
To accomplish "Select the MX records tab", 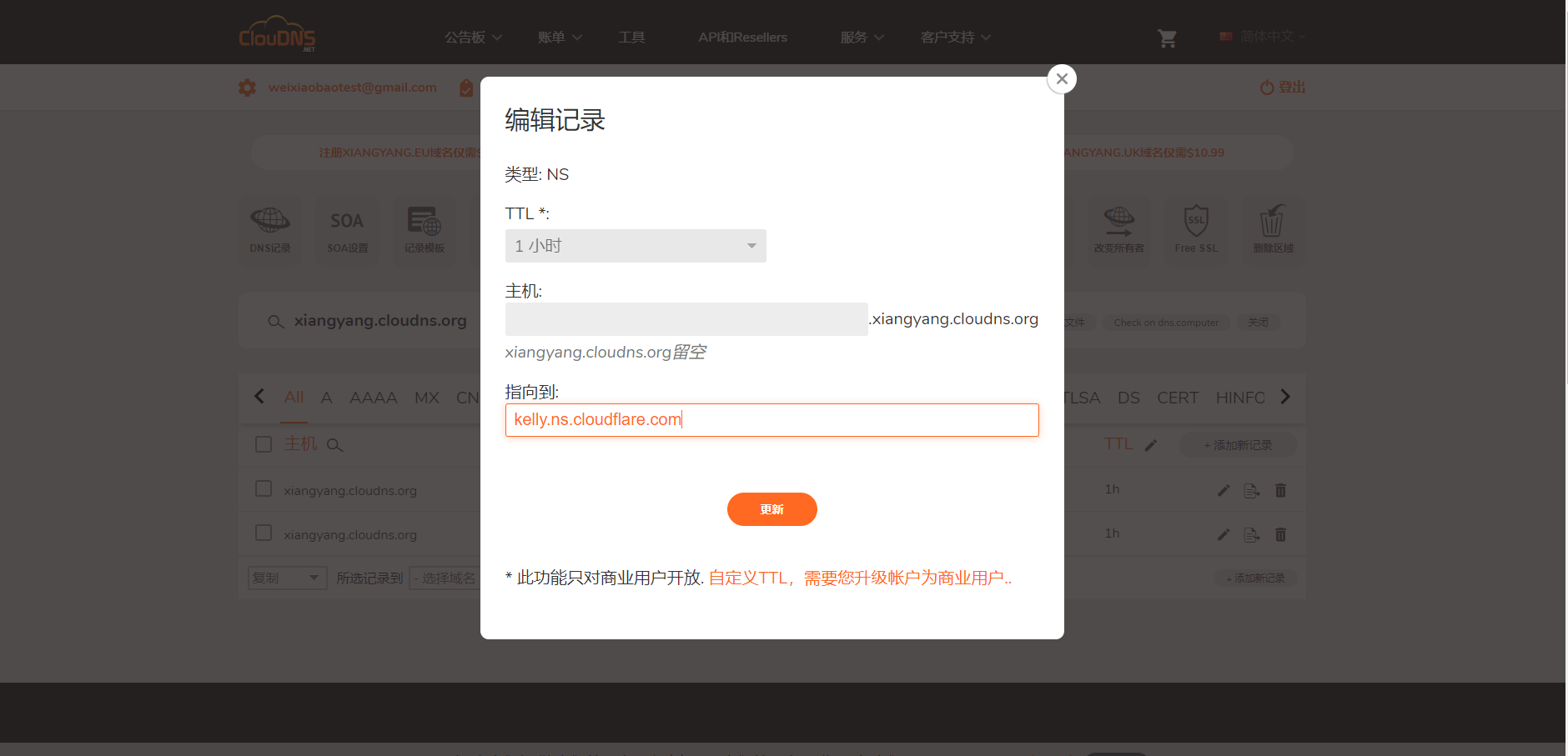I will [x=427, y=398].
